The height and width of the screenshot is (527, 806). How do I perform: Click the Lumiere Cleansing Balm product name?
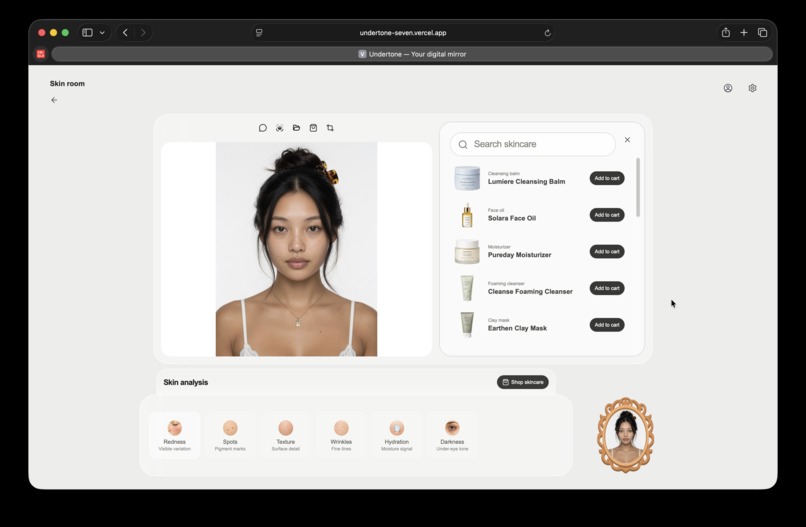(x=526, y=181)
